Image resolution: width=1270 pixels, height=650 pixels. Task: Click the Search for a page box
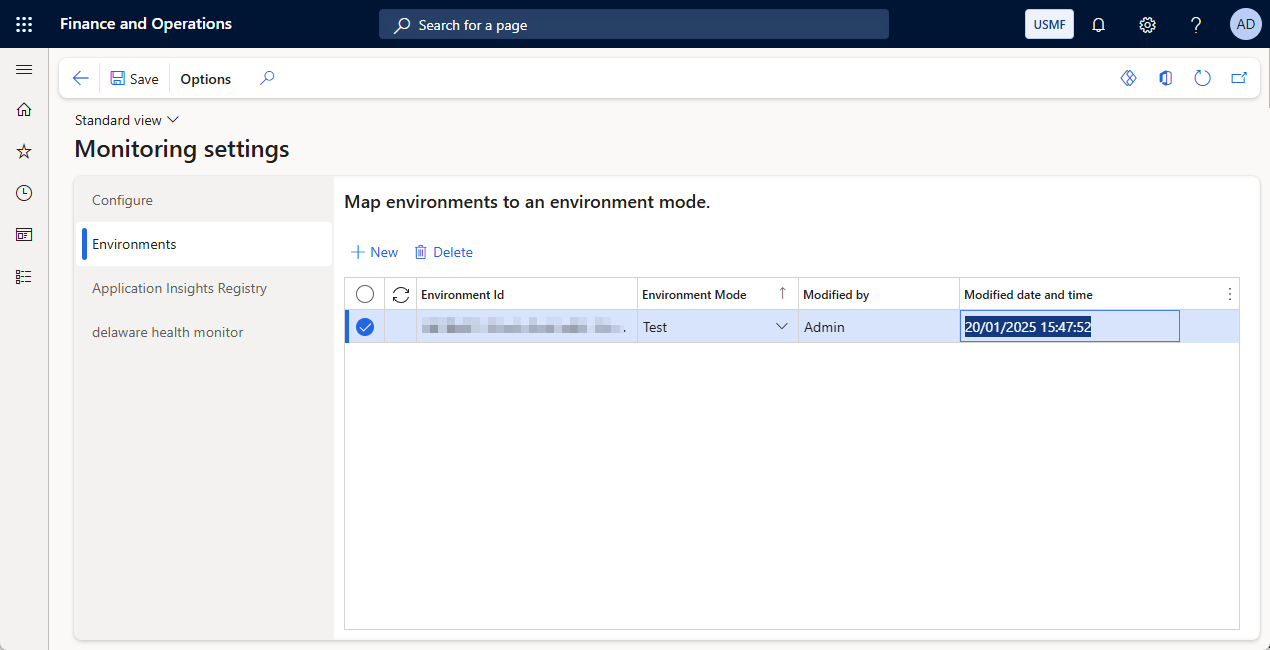(x=634, y=25)
